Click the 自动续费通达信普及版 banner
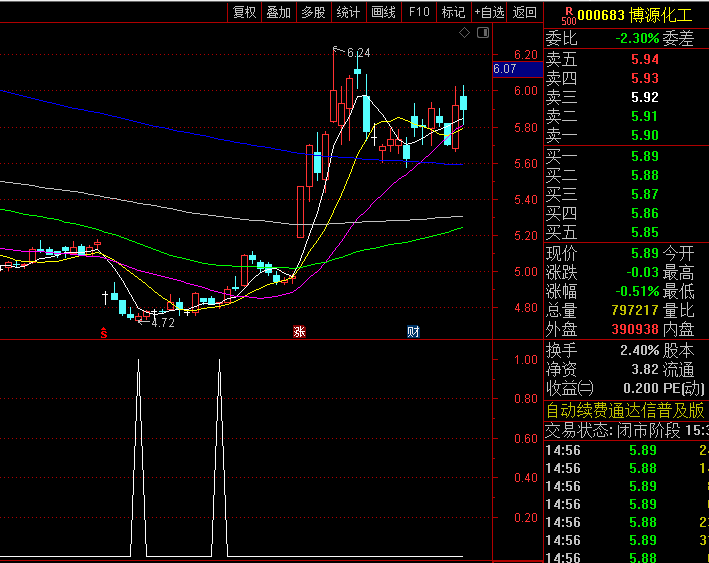 coord(625,410)
